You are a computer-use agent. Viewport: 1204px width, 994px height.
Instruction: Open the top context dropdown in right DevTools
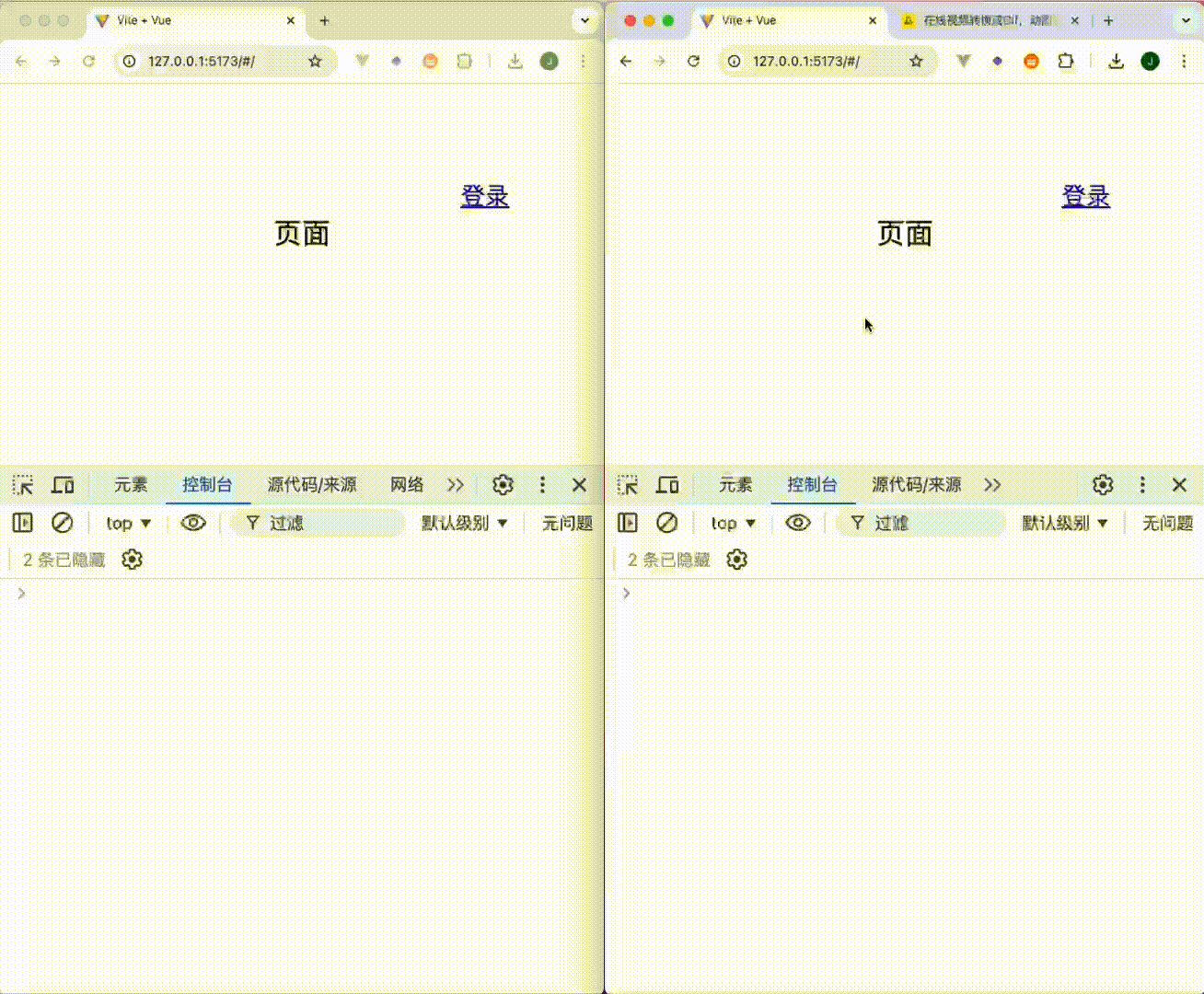pyautogui.click(x=733, y=523)
